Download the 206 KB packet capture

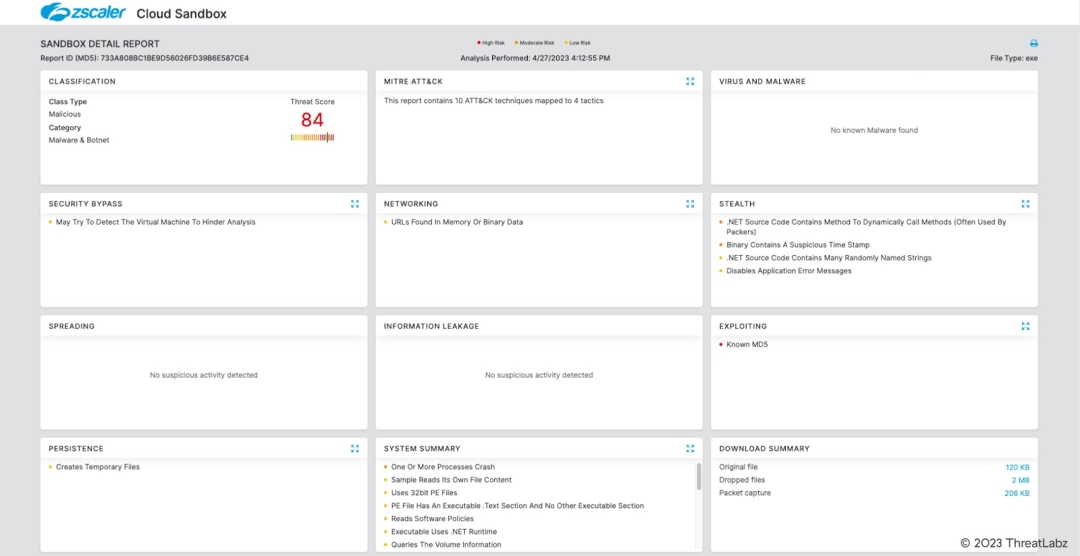click(x=1017, y=493)
